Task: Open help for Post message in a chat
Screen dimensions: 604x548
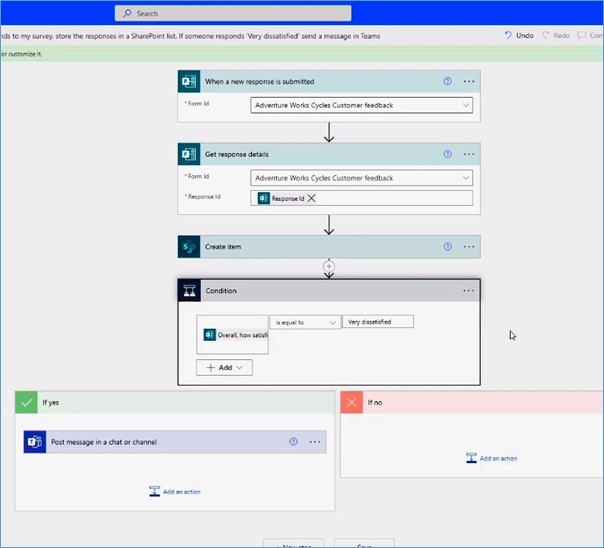Action: pyautogui.click(x=293, y=442)
